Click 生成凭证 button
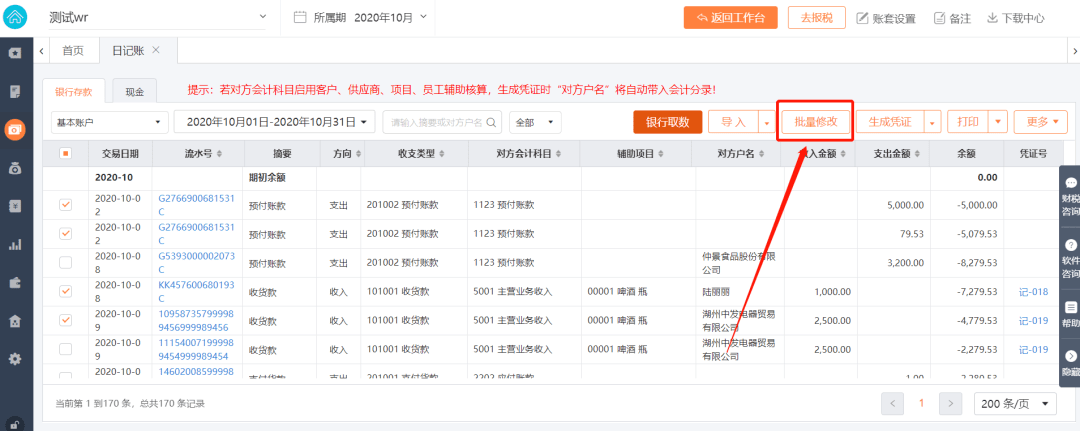The width and height of the screenshot is (1080, 431). pyautogui.click(x=890, y=122)
